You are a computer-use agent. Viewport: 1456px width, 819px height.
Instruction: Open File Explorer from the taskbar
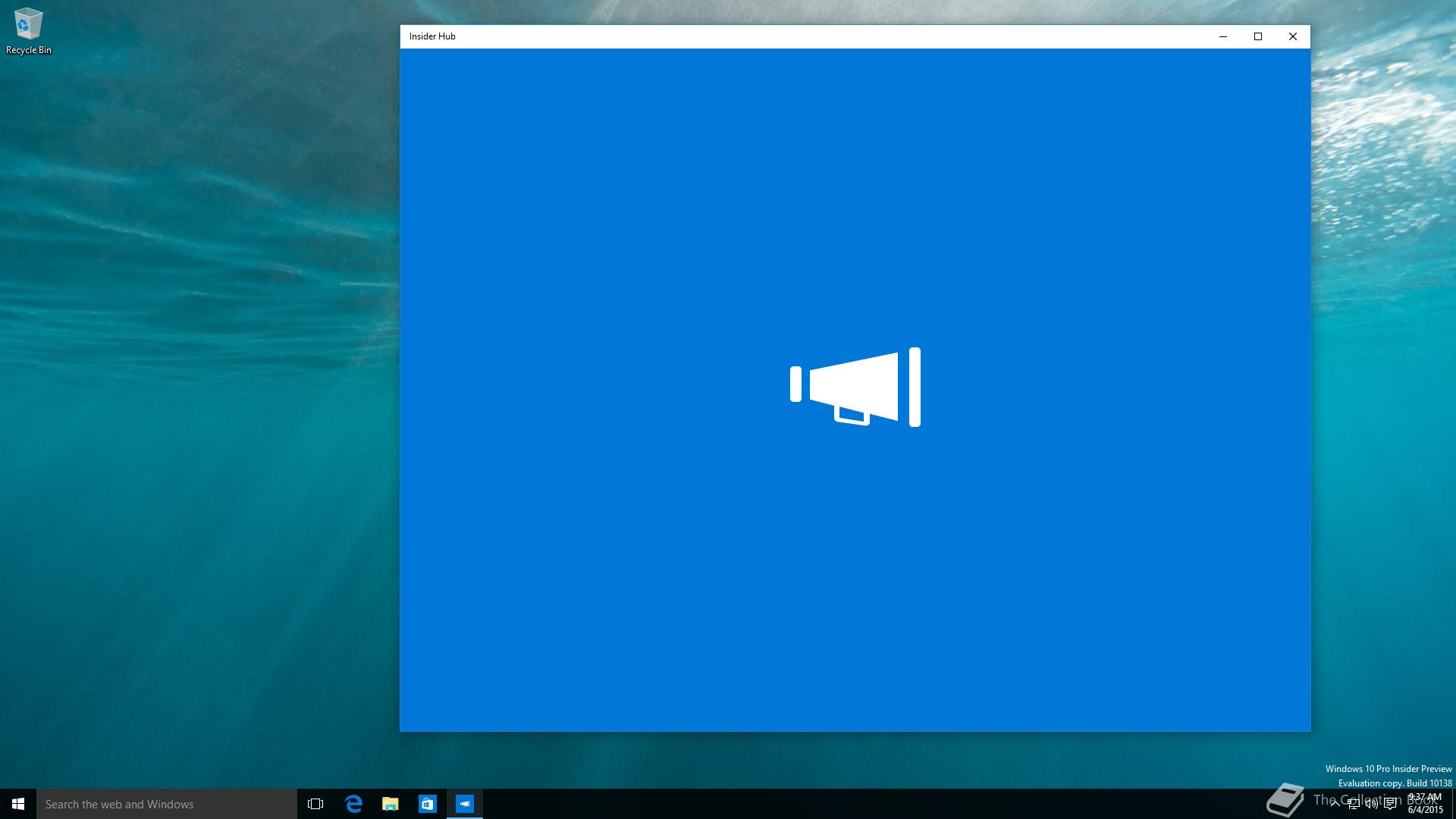tap(391, 804)
